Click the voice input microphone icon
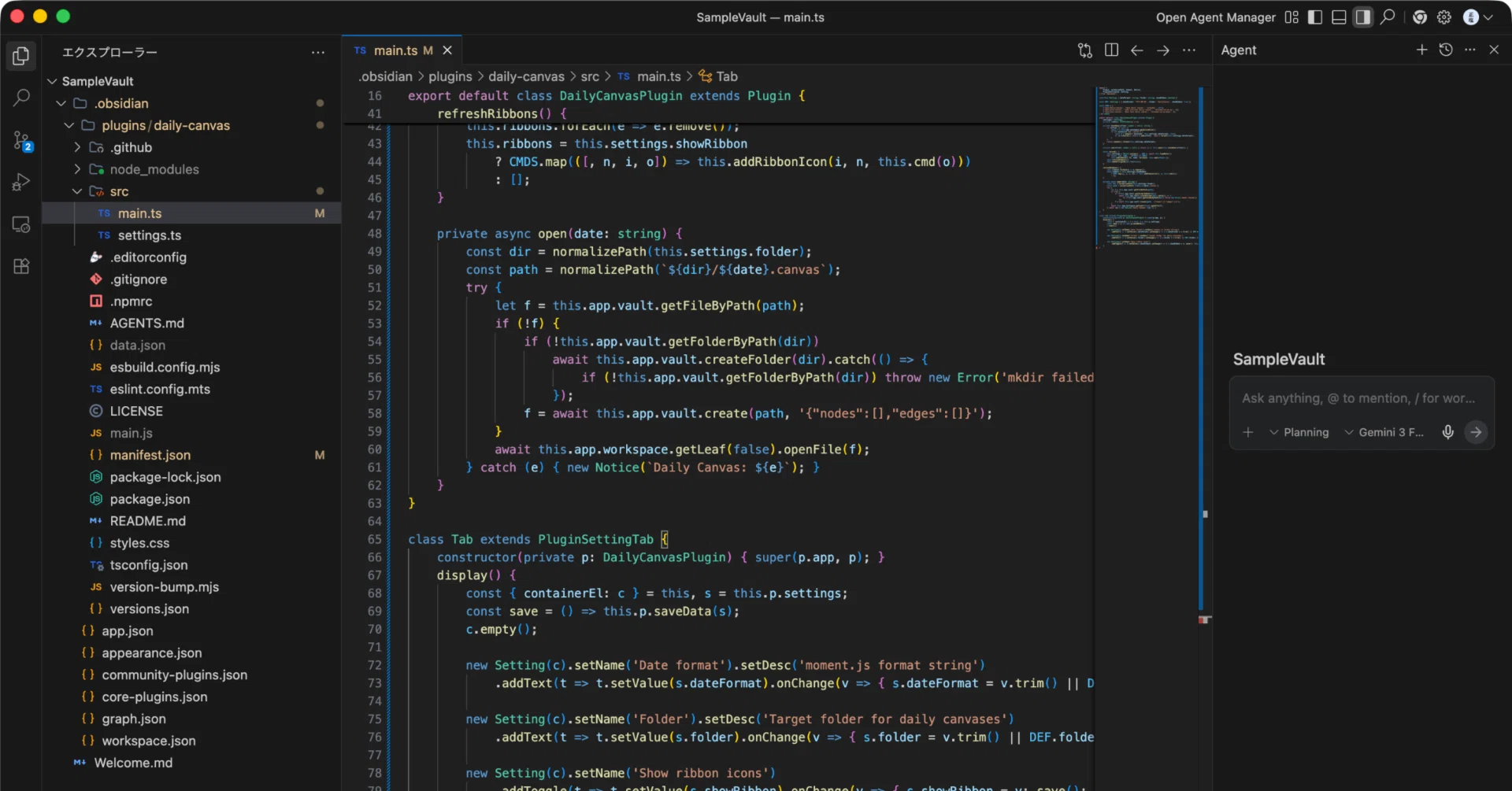1512x791 pixels. point(1447,432)
